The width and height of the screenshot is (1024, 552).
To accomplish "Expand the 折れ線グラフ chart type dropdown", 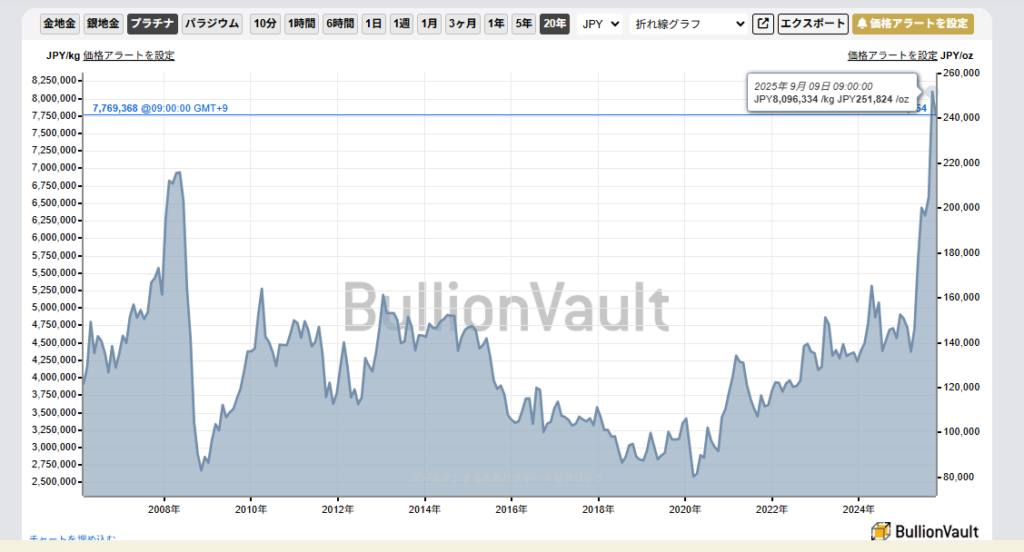I will [689, 23].
